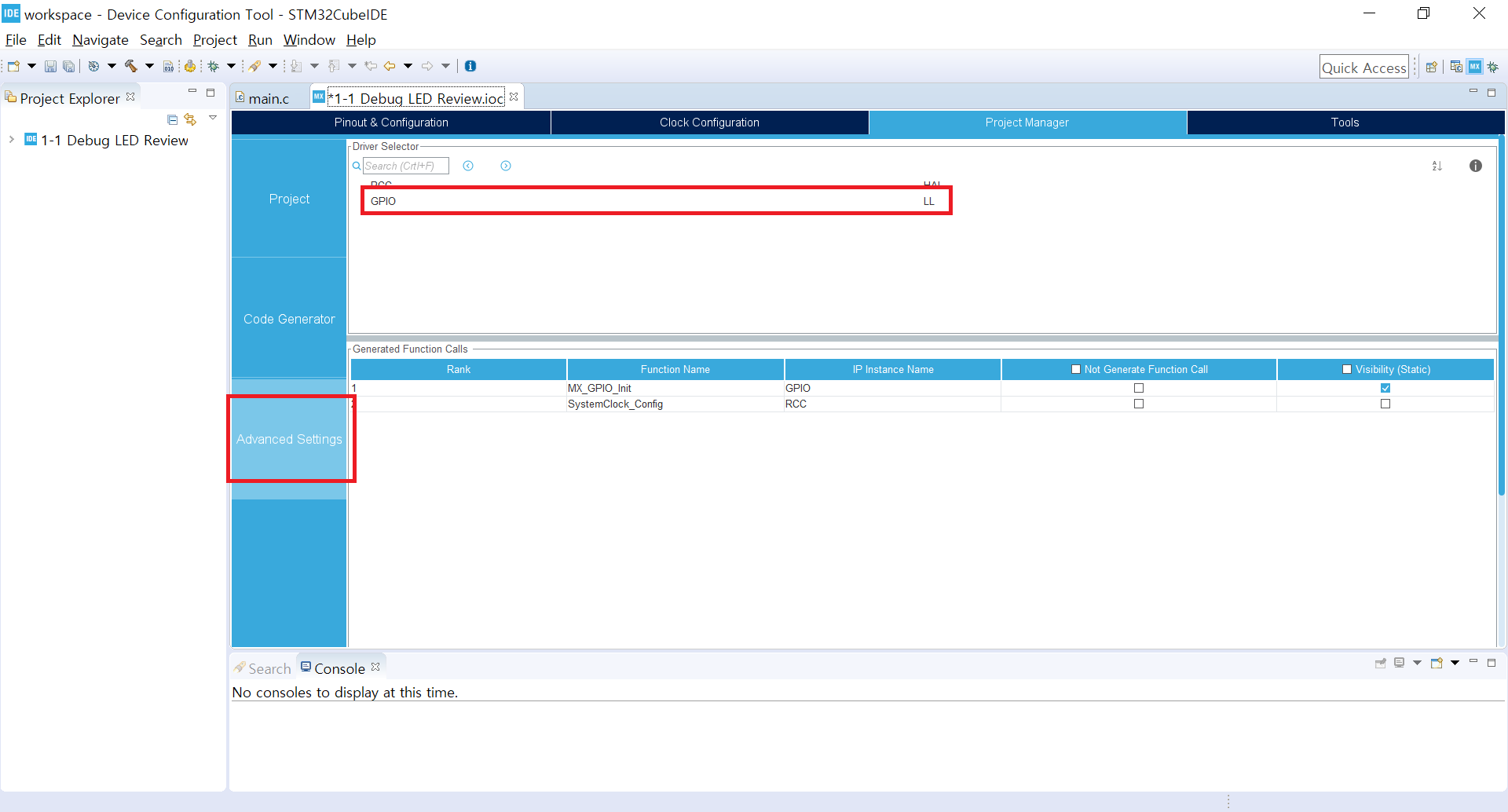Check Not Generate Function Call for MX_GPIO_Init

click(x=1139, y=388)
